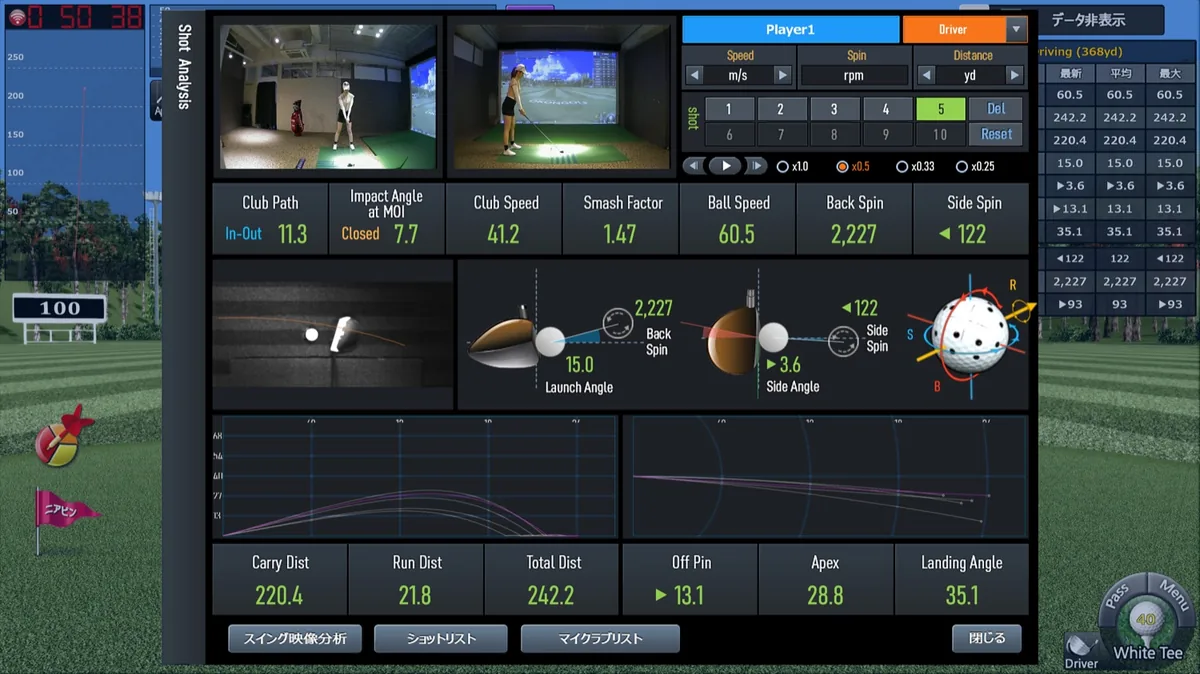Select highlighted shot number 5

click(940, 109)
